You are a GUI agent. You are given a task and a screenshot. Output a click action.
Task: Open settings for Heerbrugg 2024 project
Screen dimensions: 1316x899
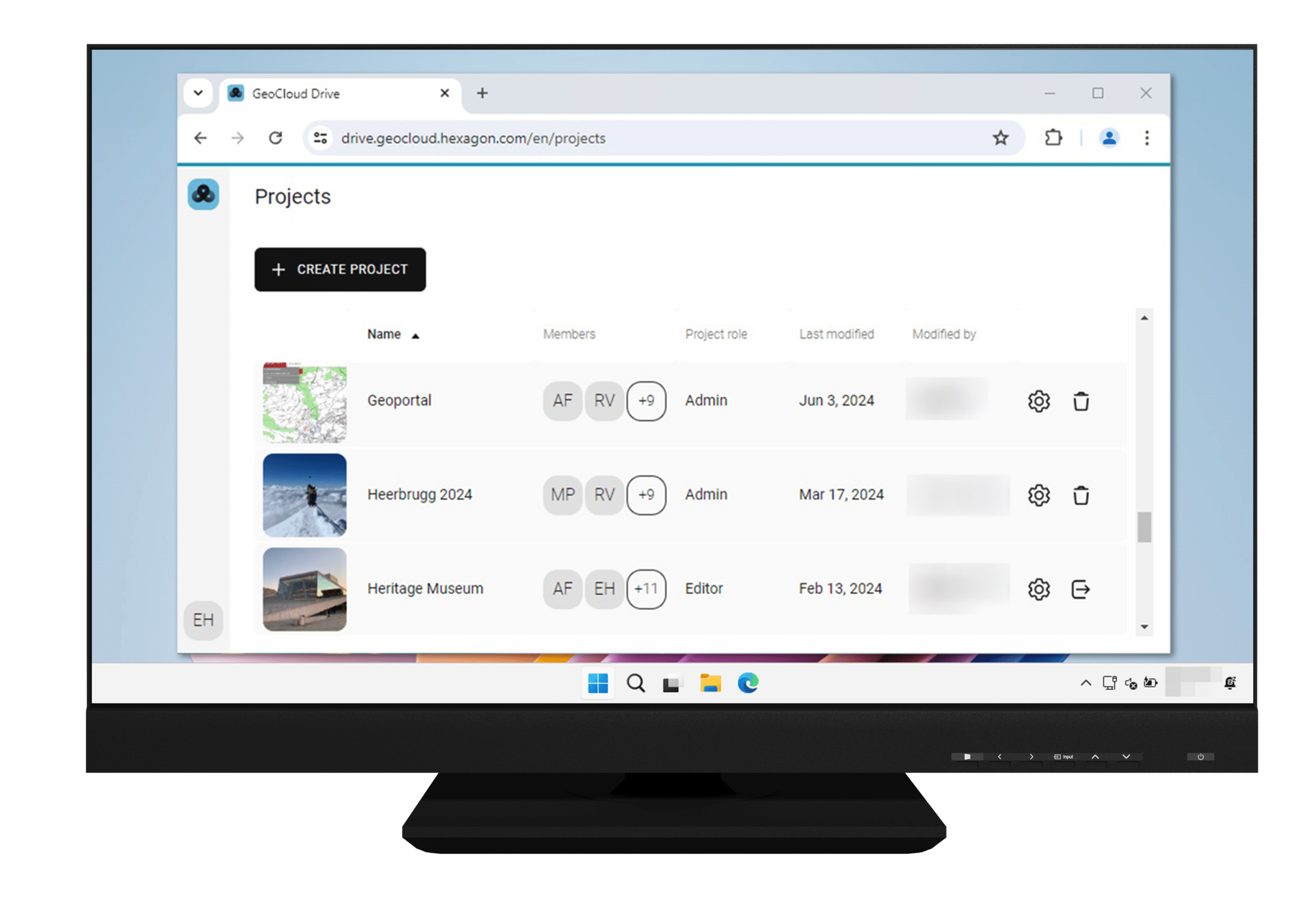(x=1038, y=494)
